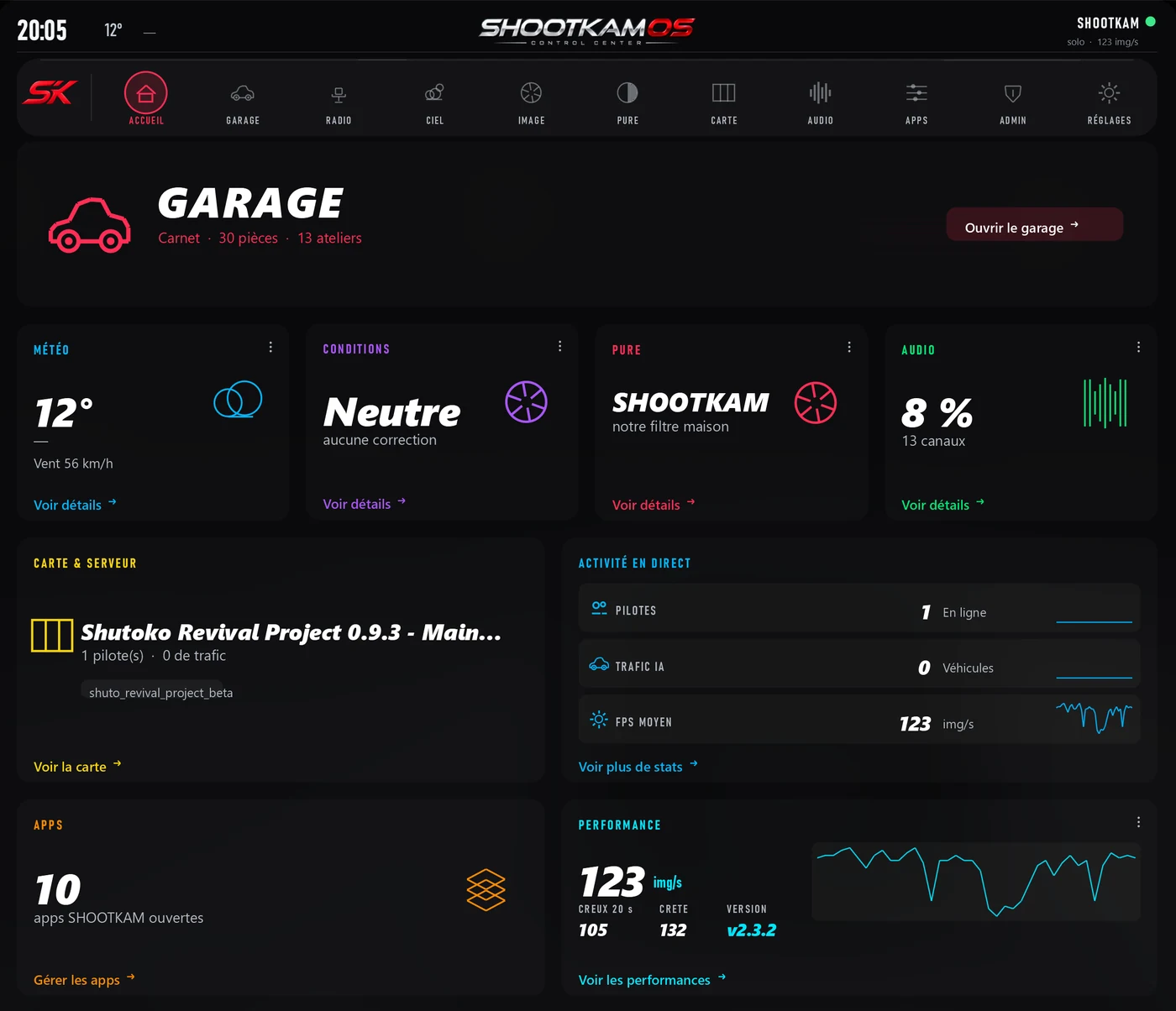Open the Ciel section
The image size is (1176, 1011).
[x=435, y=99]
